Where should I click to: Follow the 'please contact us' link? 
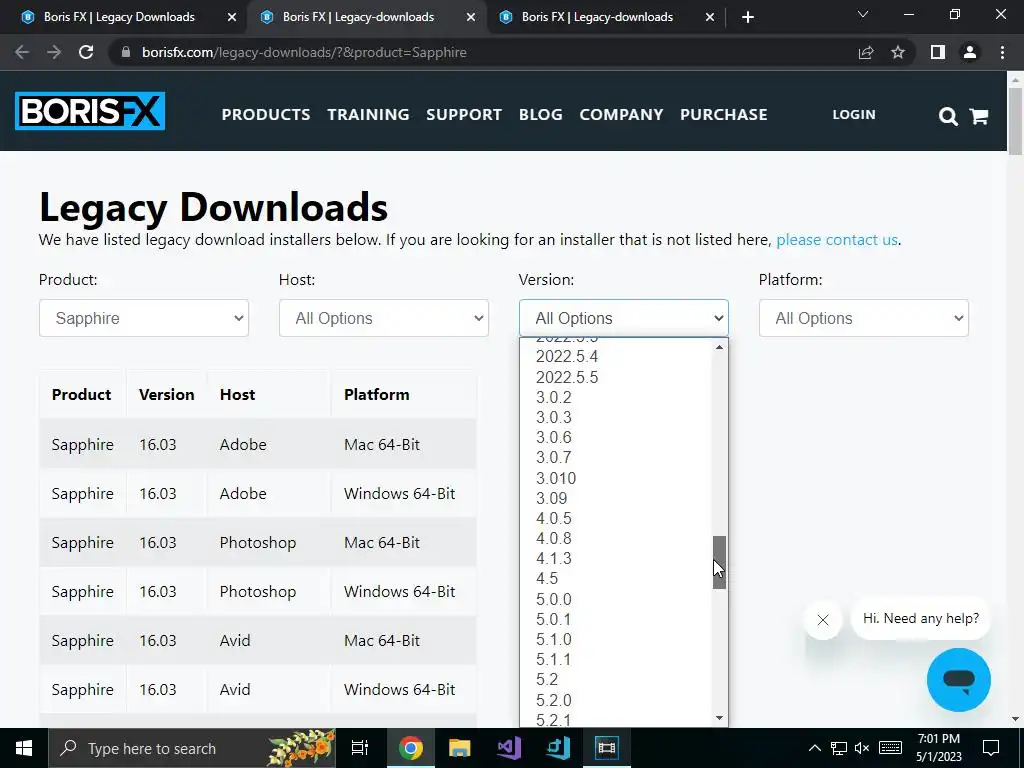837,240
